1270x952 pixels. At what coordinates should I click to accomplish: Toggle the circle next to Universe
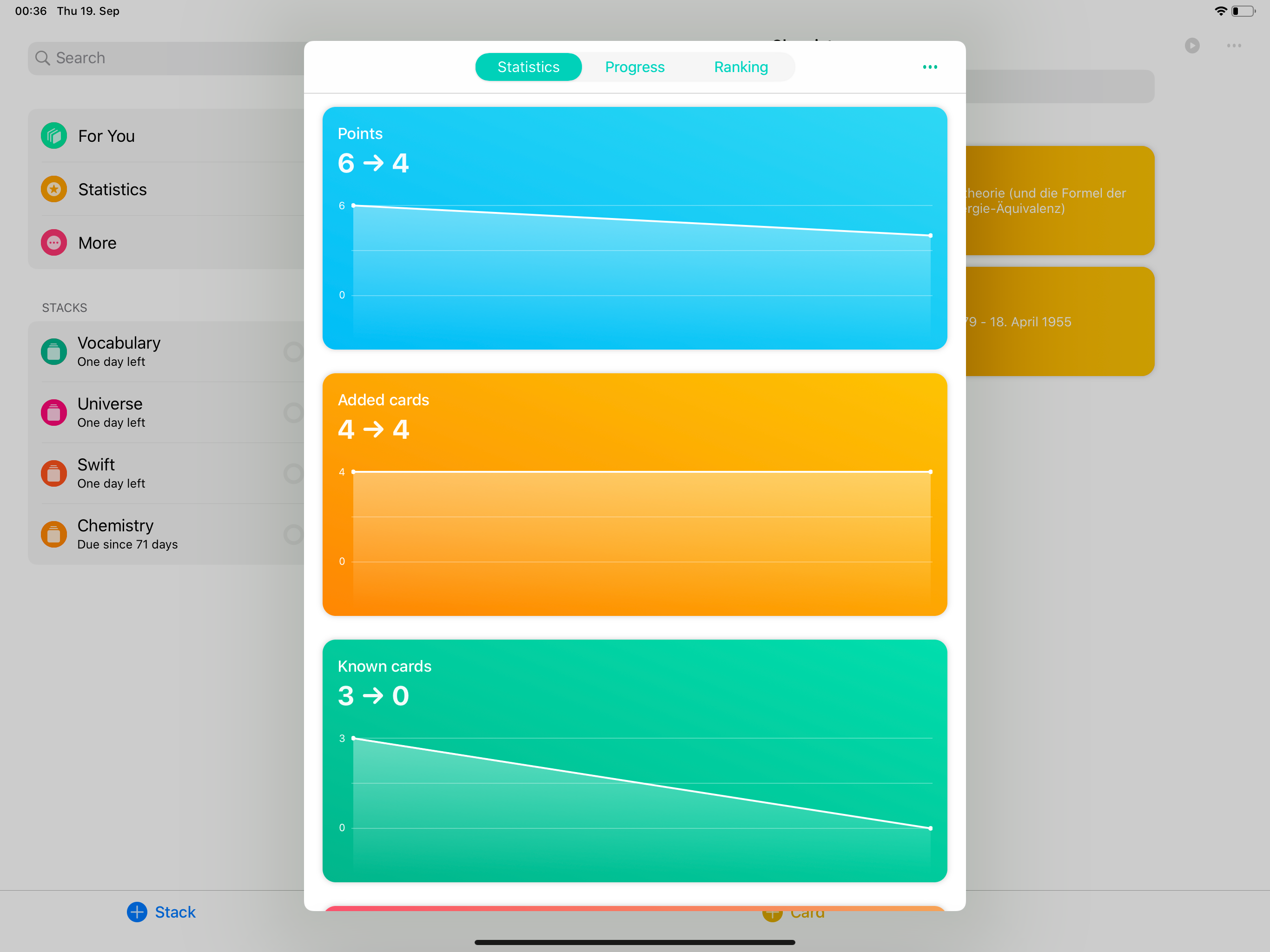pyautogui.click(x=293, y=412)
